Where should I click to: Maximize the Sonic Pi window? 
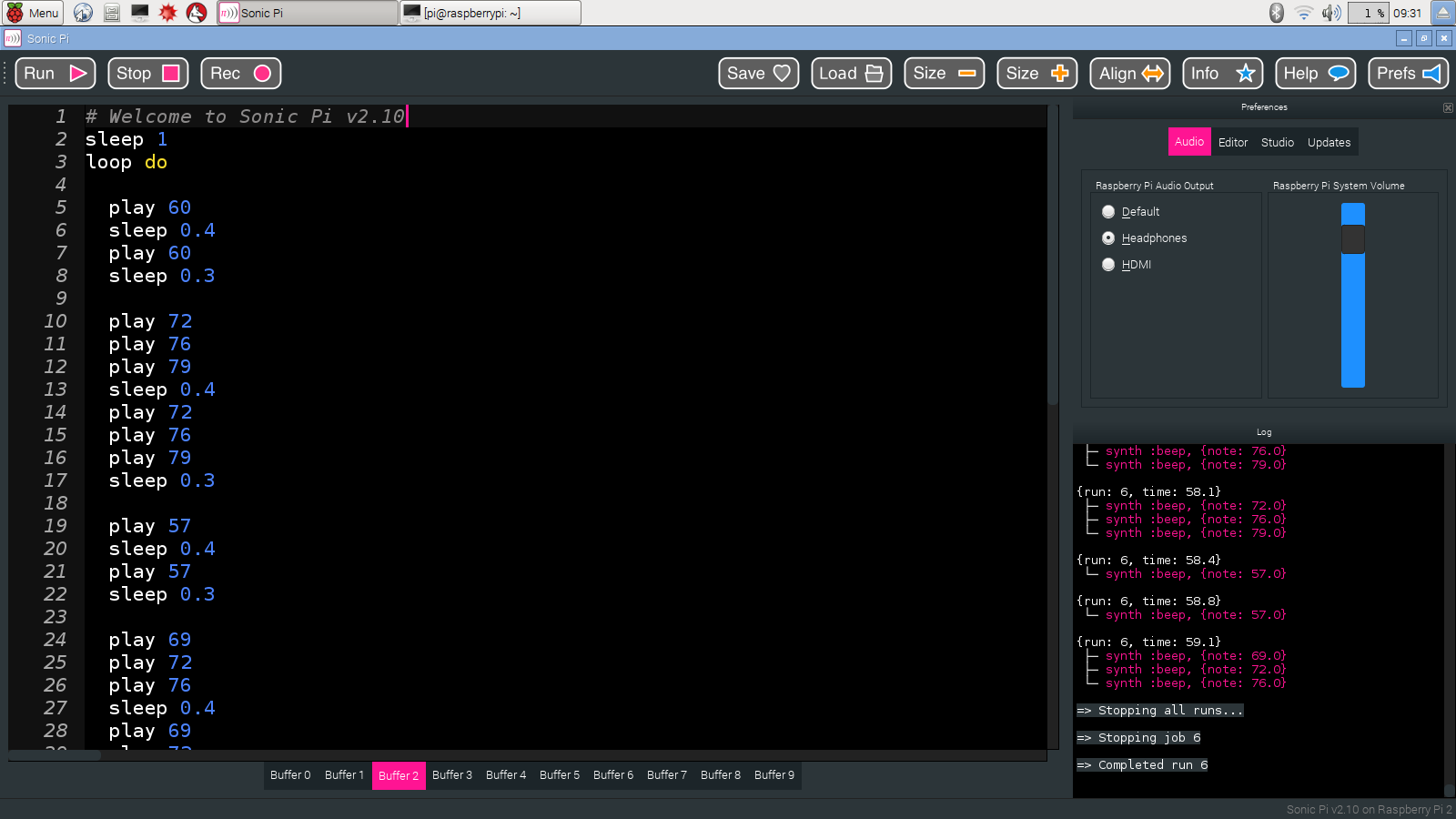tap(1424, 38)
